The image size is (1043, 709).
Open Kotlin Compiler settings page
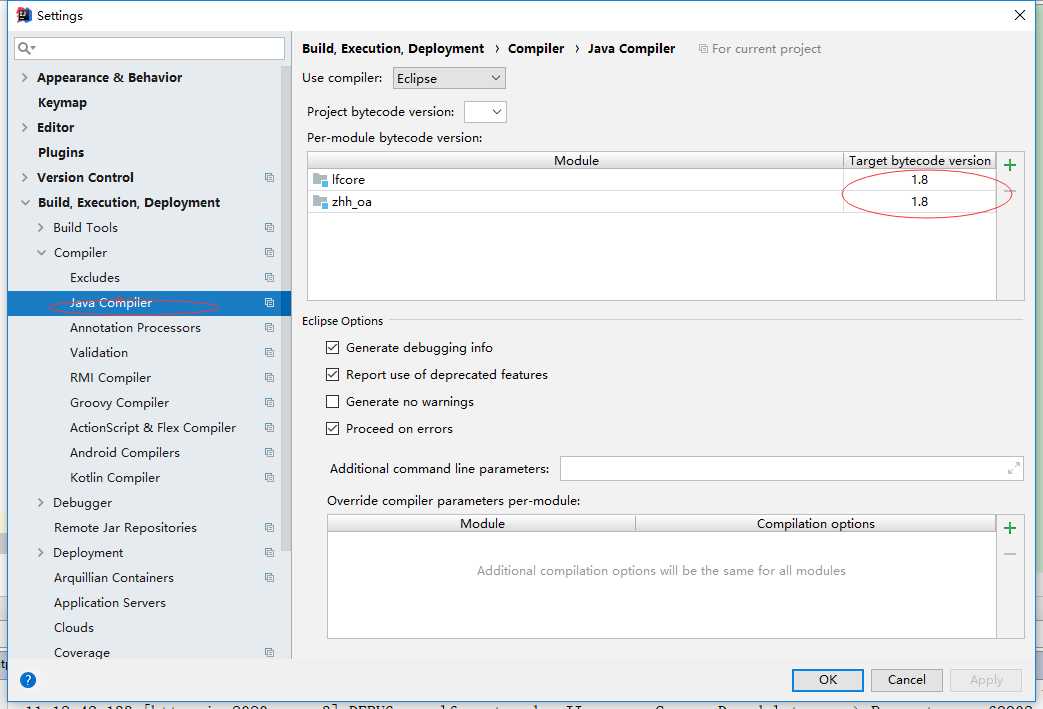pos(115,478)
